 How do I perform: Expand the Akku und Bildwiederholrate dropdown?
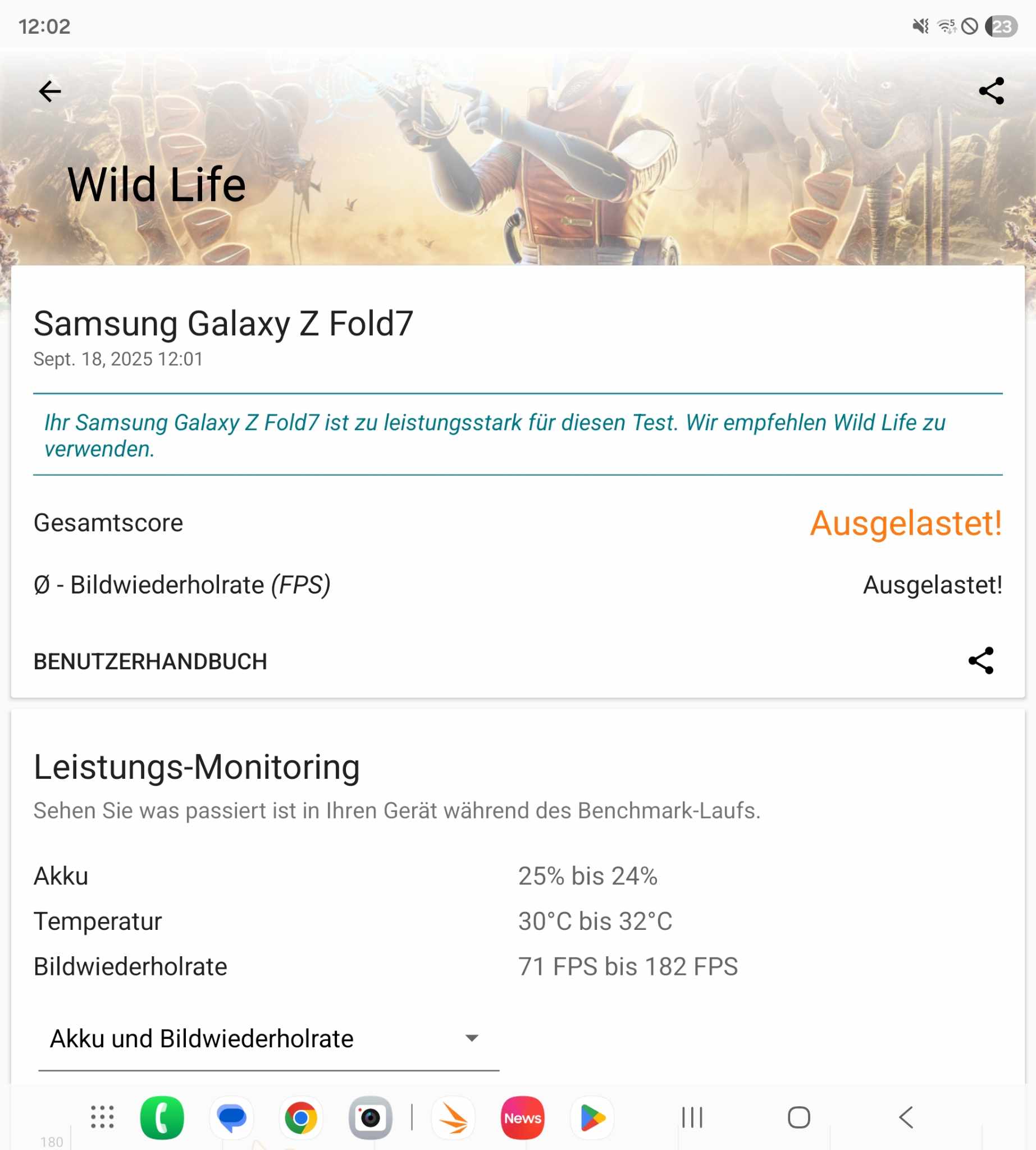pyautogui.click(x=267, y=1038)
